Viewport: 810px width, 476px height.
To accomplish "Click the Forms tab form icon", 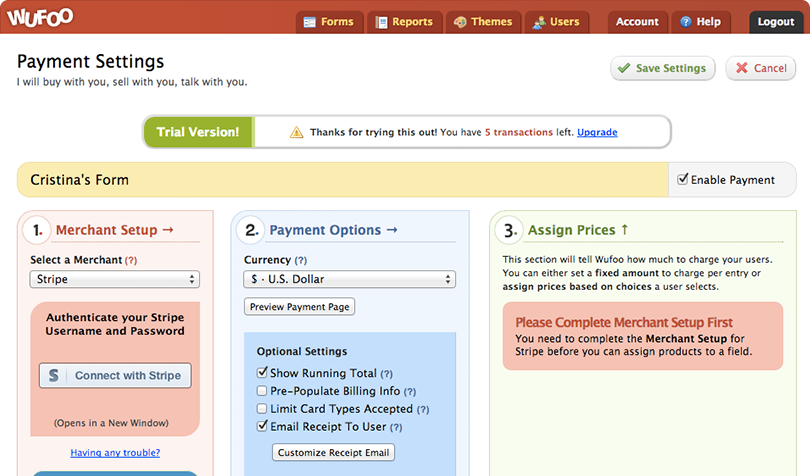I will coord(309,22).
